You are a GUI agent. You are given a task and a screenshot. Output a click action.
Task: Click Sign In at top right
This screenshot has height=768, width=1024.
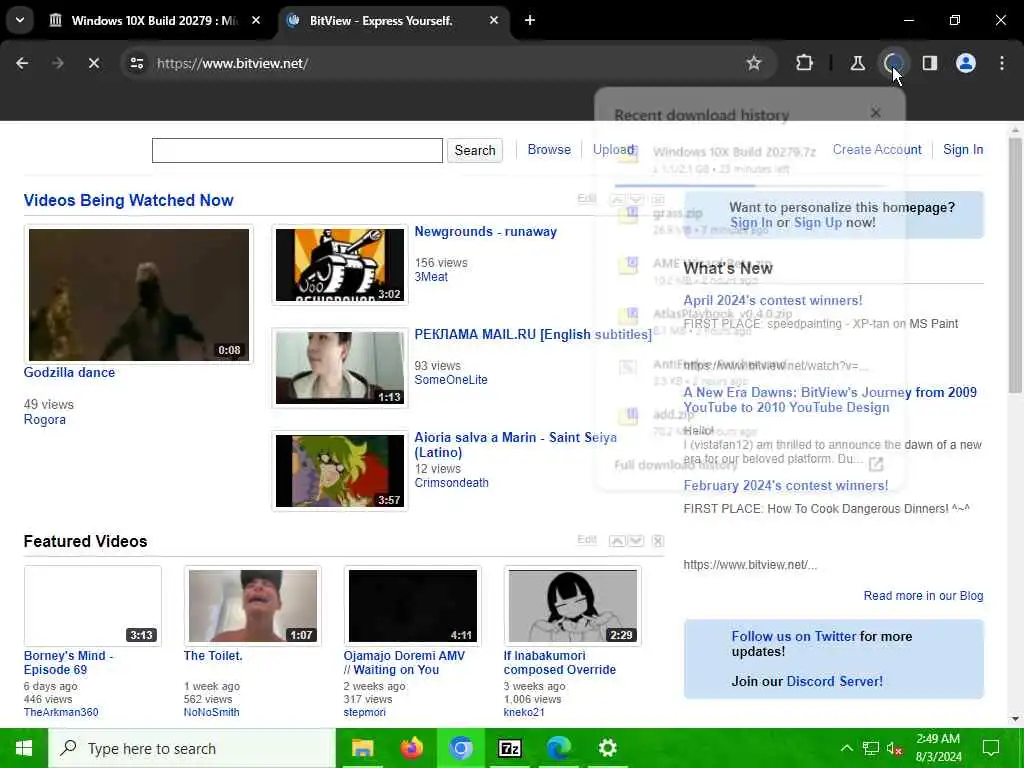[x=963, y=150]
